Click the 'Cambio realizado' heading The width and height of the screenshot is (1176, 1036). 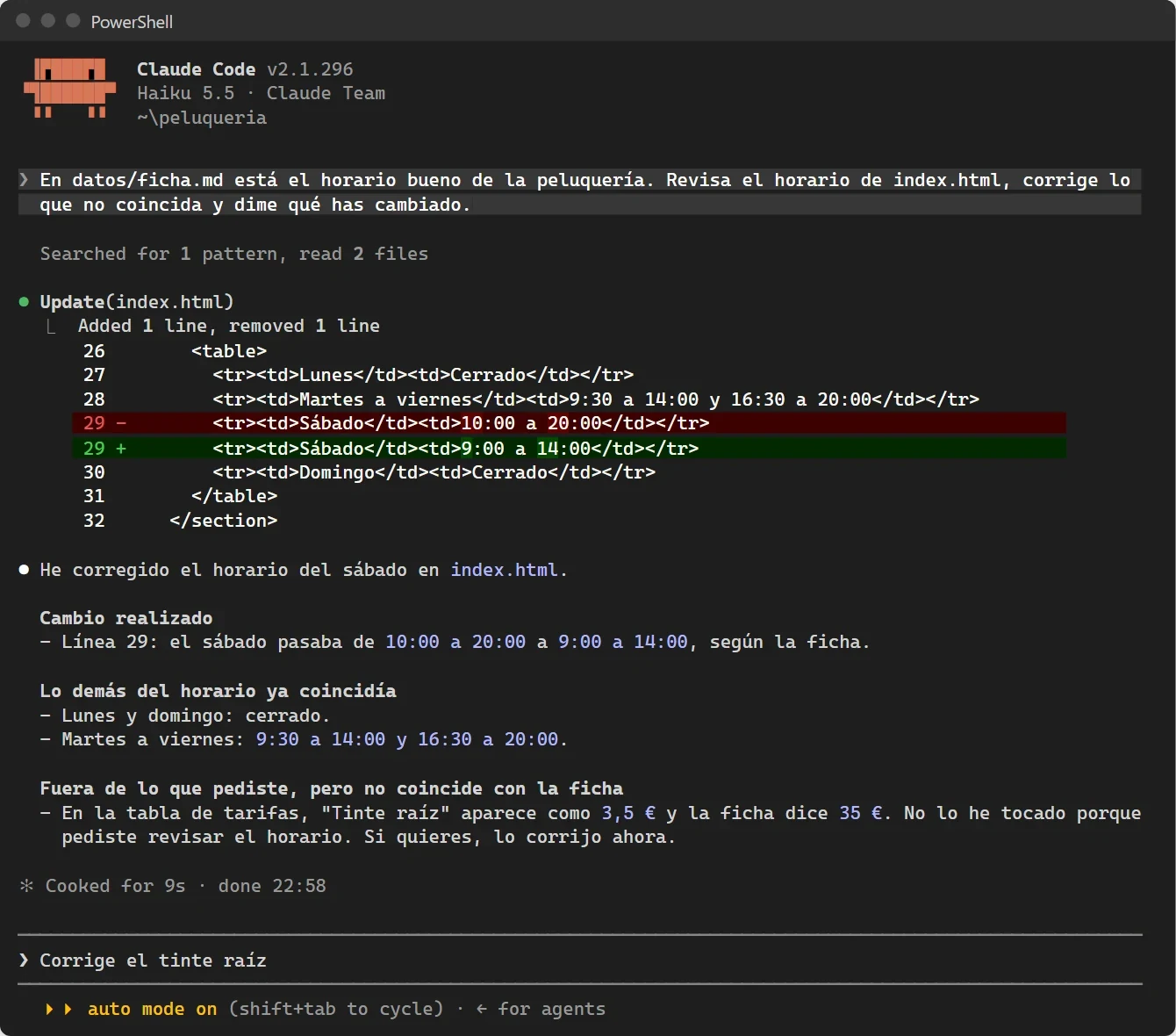click(126, 618)
